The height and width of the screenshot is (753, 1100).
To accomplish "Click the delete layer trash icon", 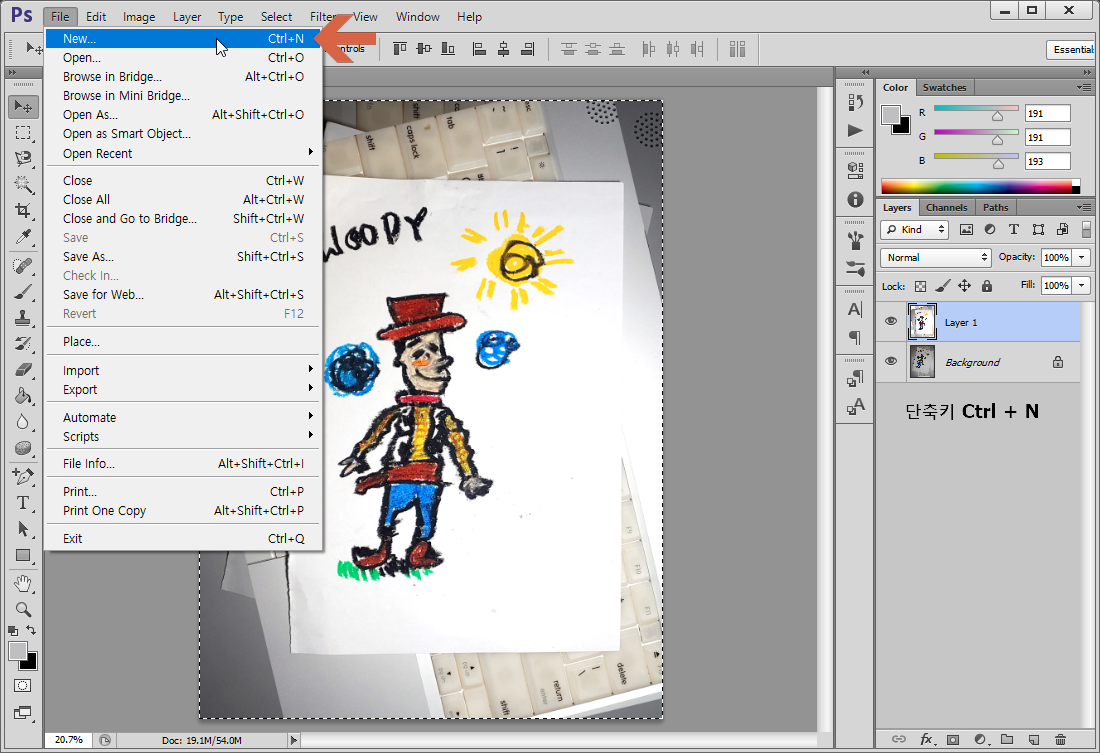I will (x=1060, y=739).
